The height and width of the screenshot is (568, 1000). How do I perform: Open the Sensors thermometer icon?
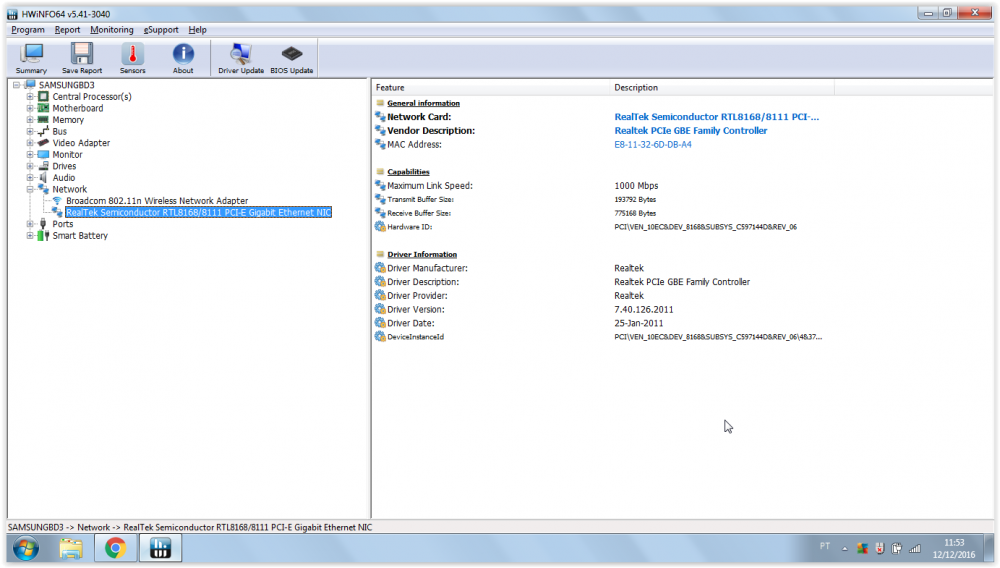132,58
